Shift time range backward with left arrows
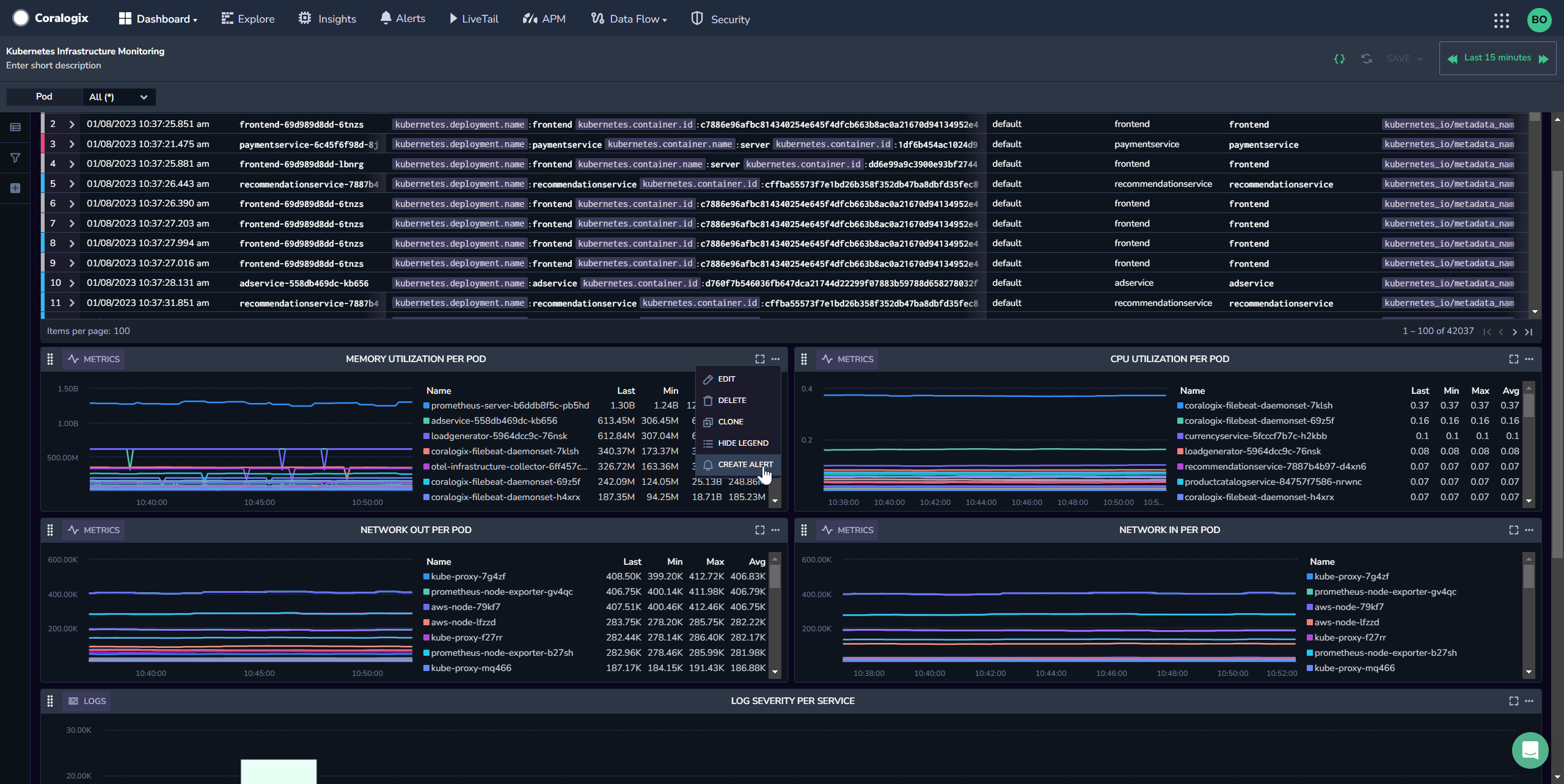 coord(1452,59)
